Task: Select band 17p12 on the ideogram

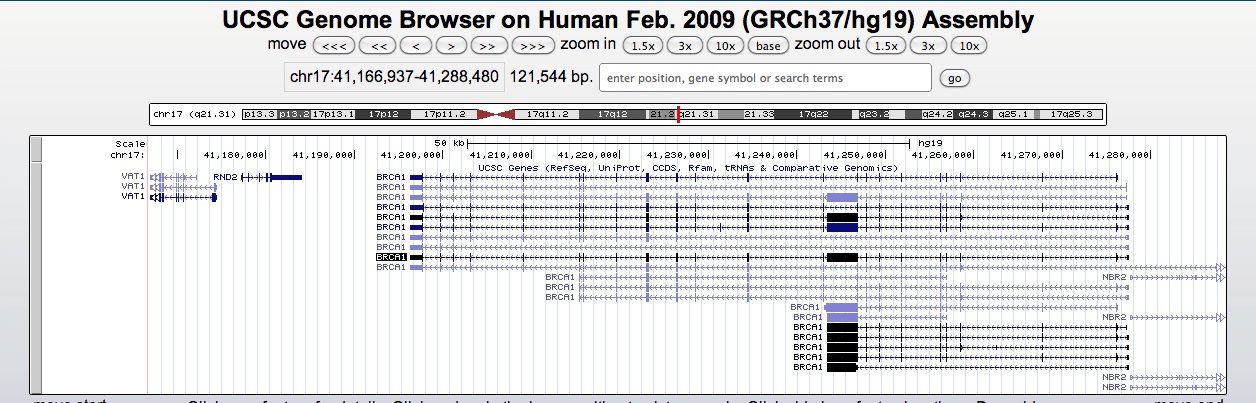Action: [383, 115]
